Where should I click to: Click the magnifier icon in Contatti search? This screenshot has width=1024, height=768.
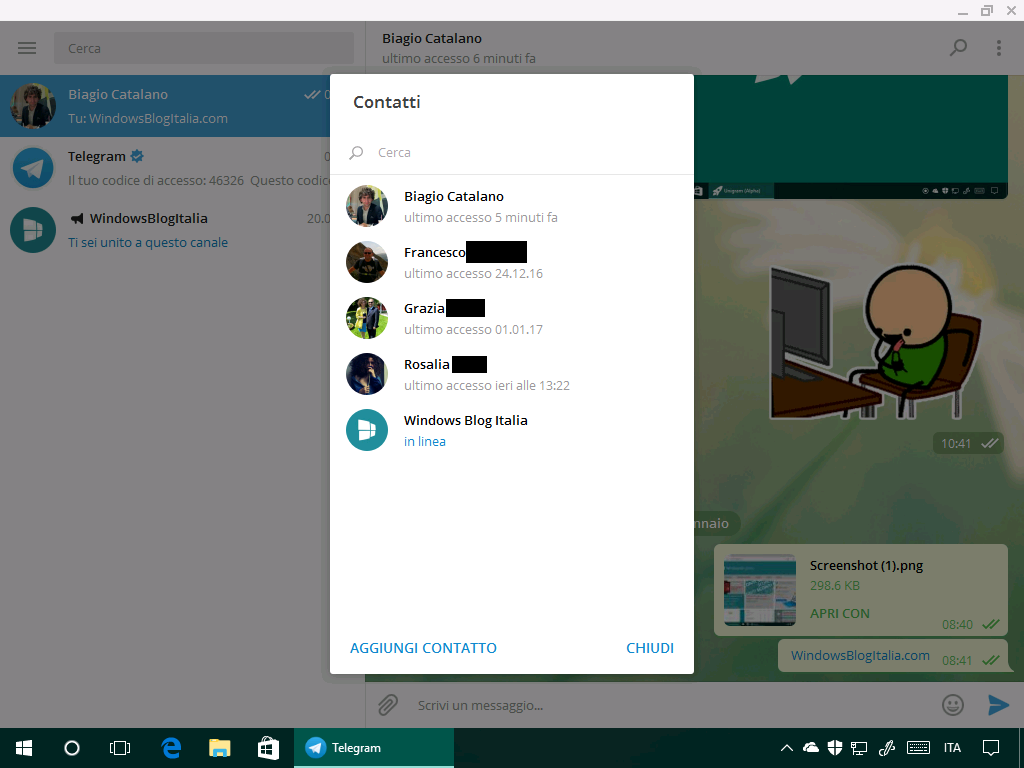tap(356, 153)
